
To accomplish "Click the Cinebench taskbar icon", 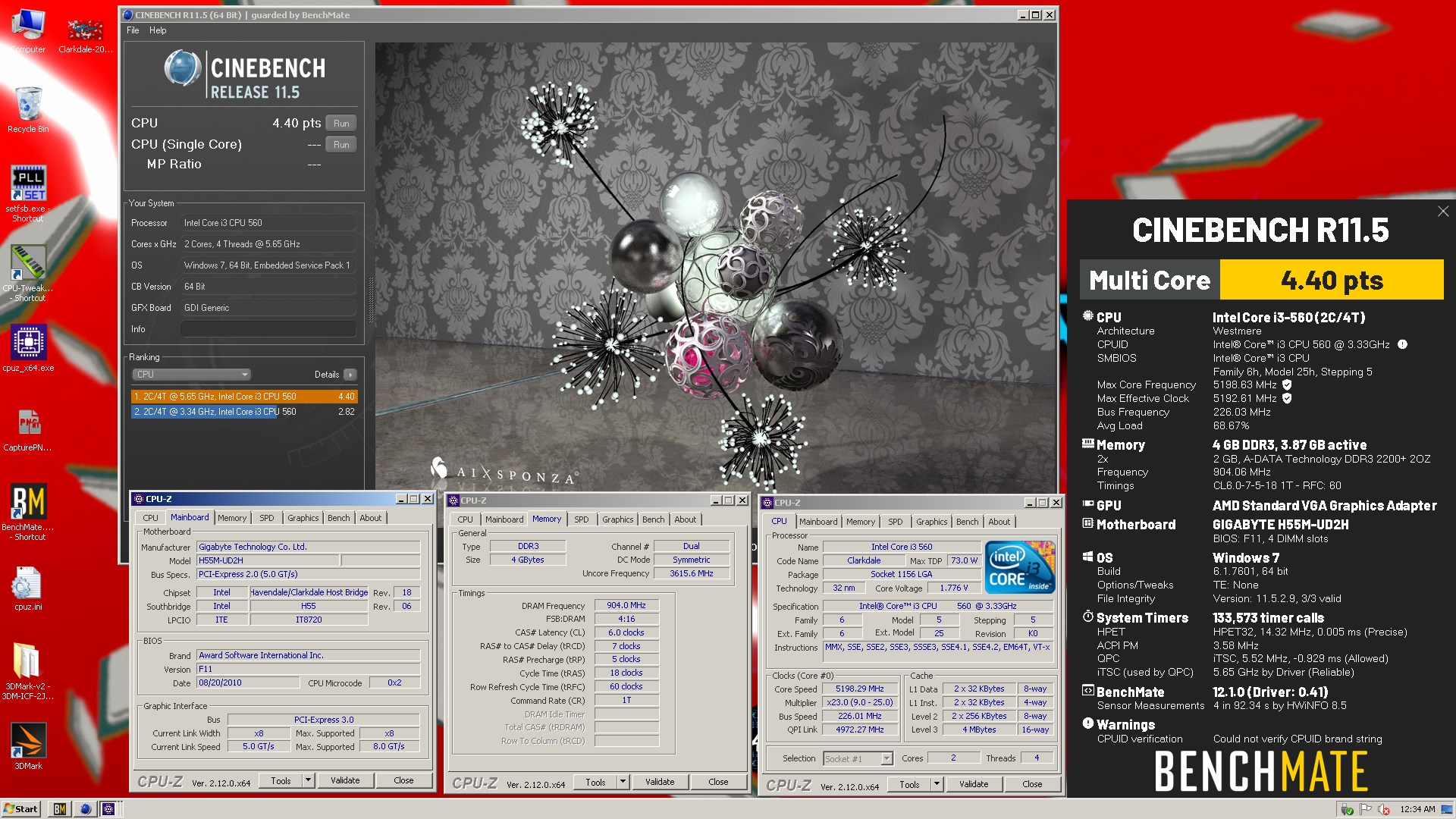I will [85, 809].
